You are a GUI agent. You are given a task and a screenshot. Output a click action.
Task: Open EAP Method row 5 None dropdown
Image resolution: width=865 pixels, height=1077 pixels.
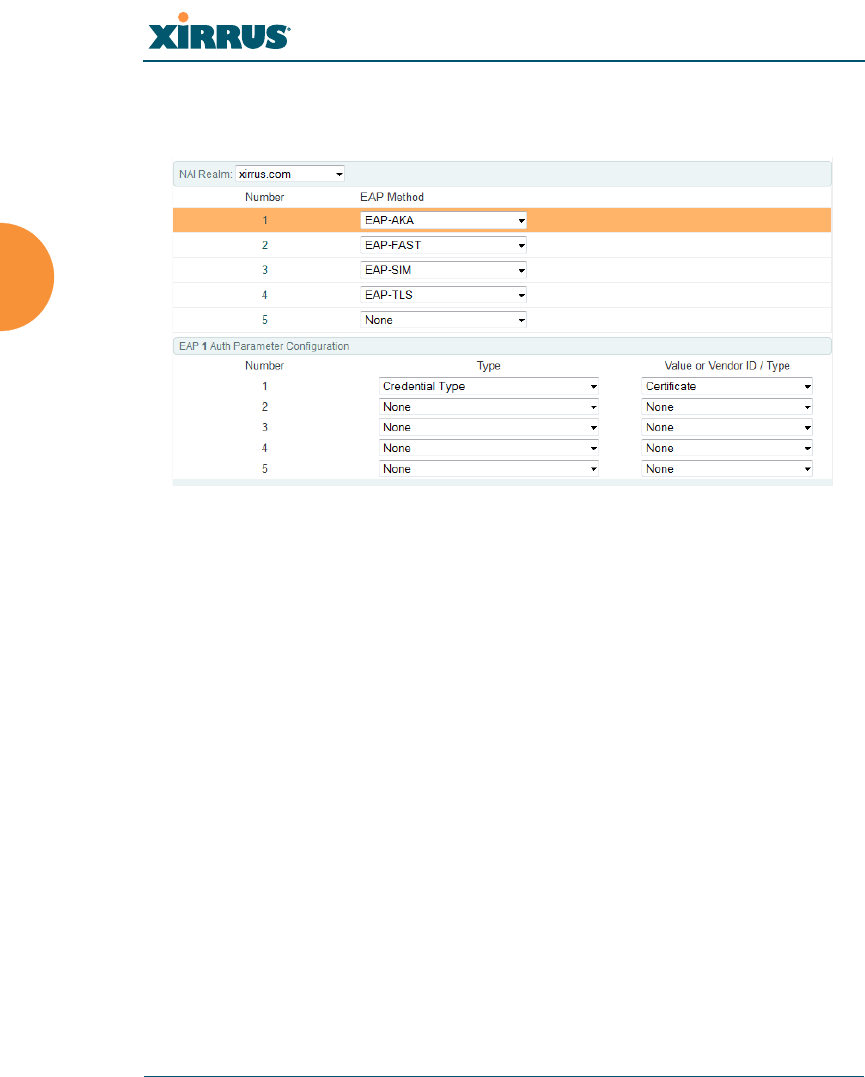coord(443,319)
